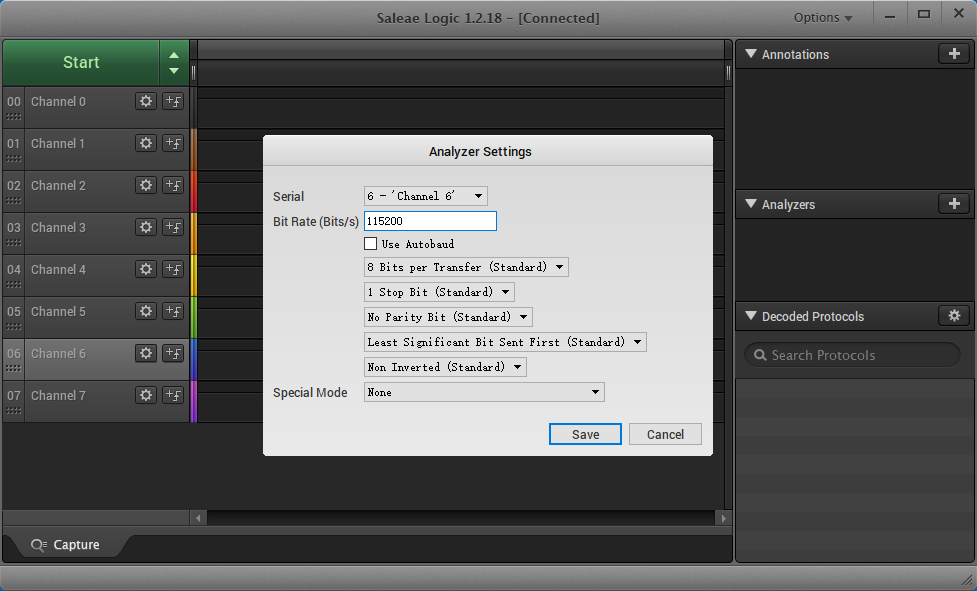Click the horizontal scrollbar left arrow
The width and height of the screenshot is (977, 591).
[x=198, y=518]
